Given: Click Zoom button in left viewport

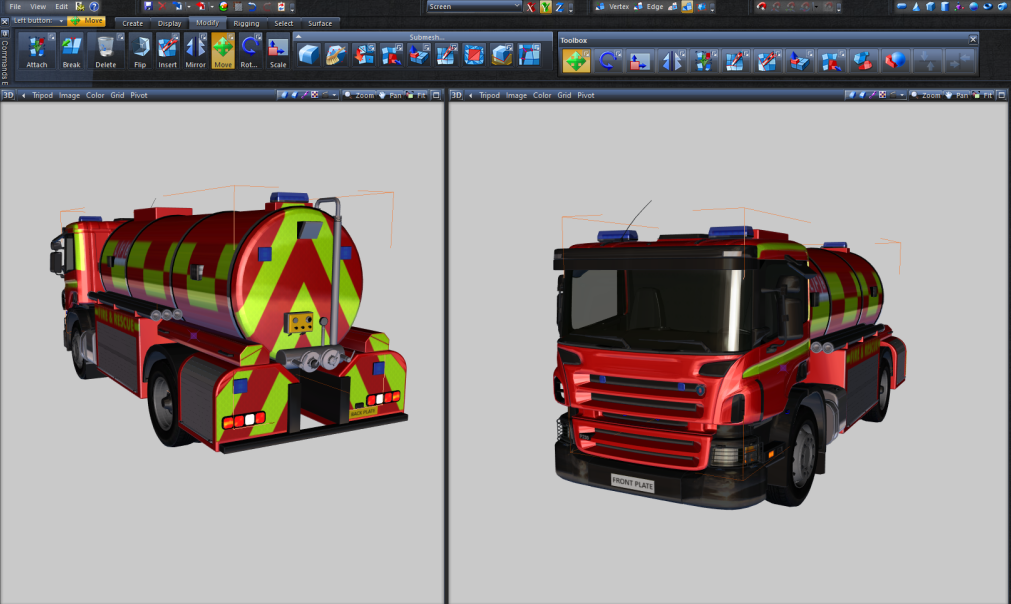Looking at the screenshot, I should pyautogui.click(x=359, y=95).
